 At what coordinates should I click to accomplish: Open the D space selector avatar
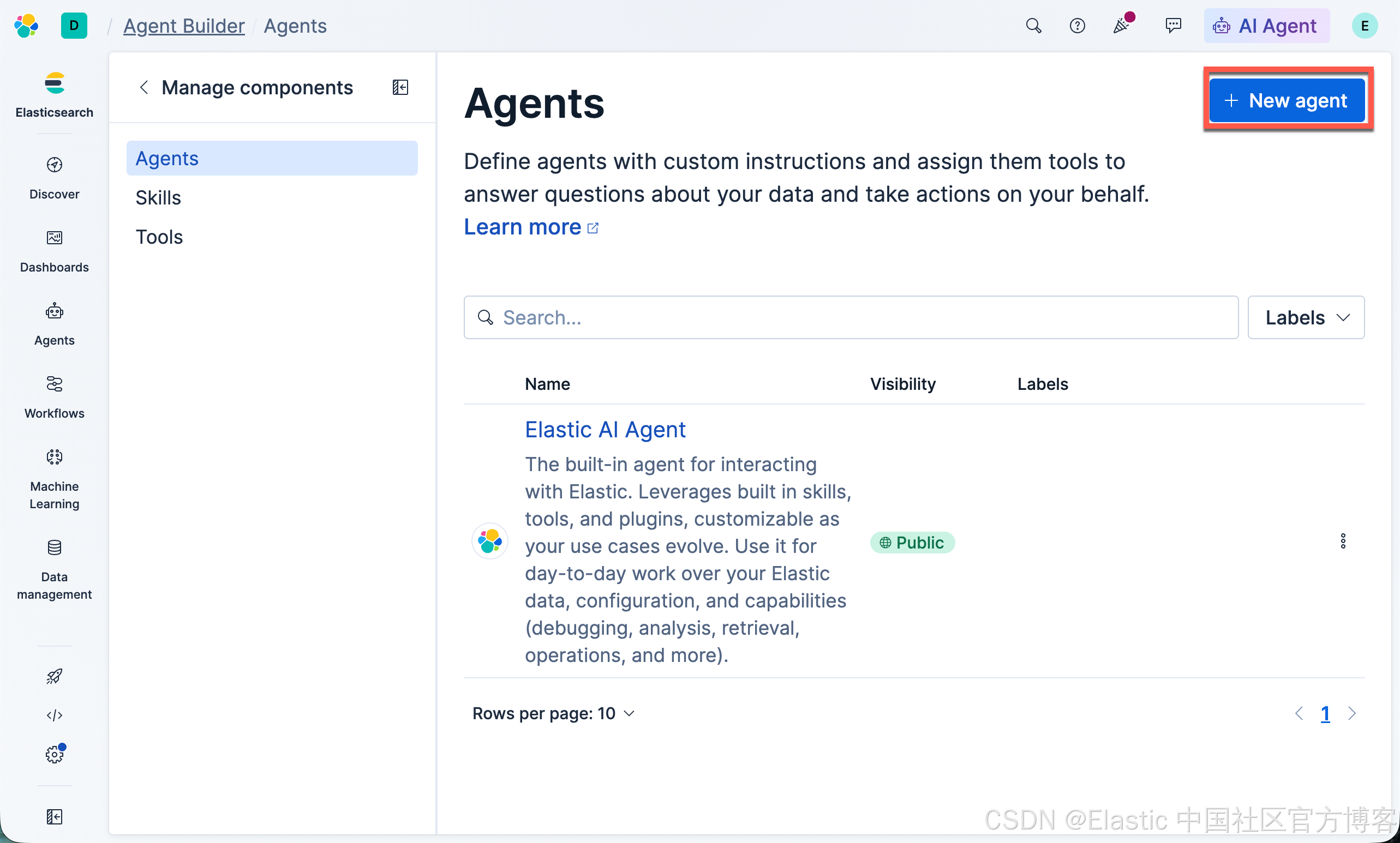coord(74,26)
